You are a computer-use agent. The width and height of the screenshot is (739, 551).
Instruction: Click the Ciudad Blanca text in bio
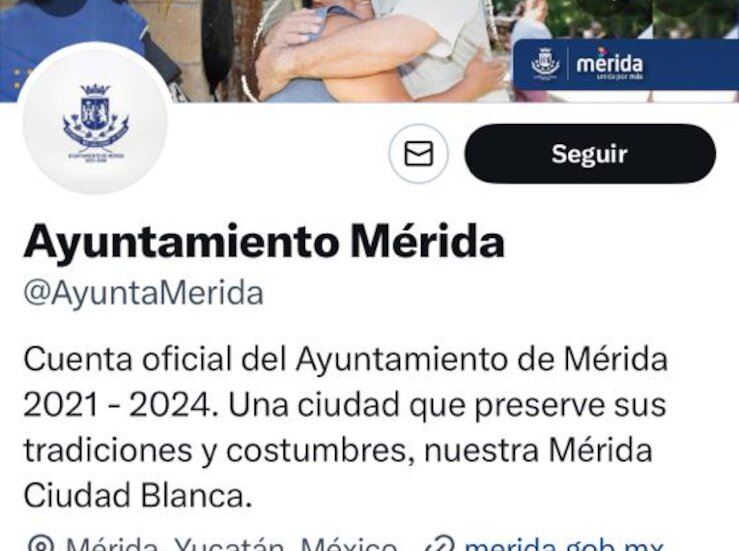[x=135, y=496]
